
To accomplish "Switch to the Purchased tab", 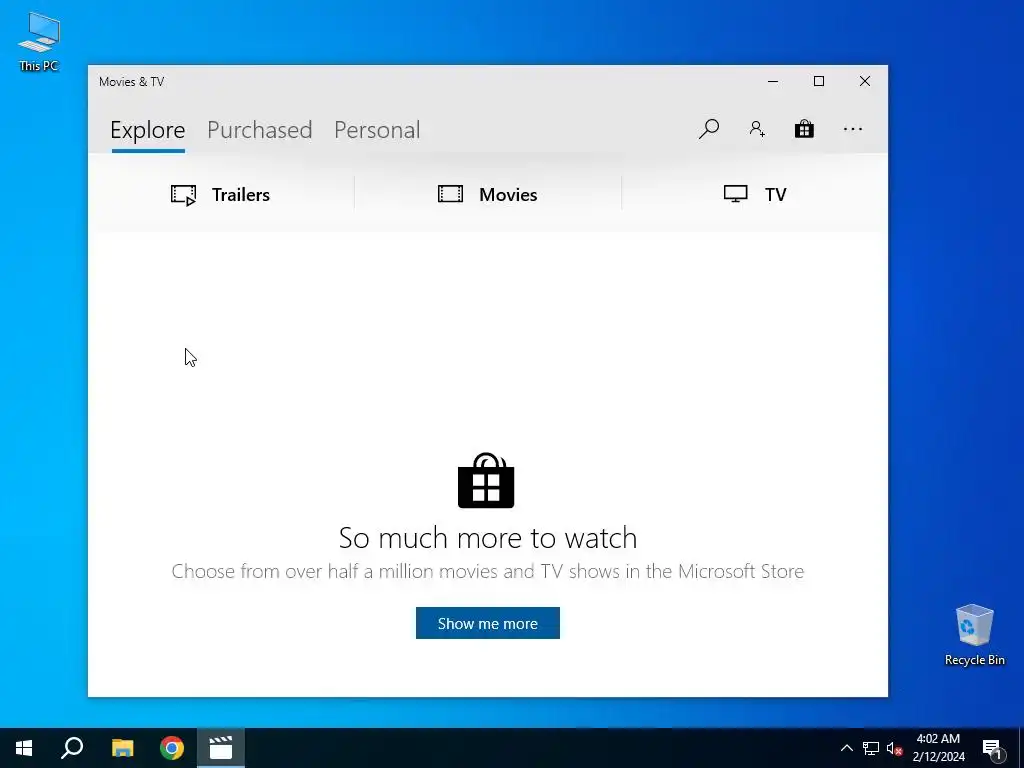I will (259, 130).
